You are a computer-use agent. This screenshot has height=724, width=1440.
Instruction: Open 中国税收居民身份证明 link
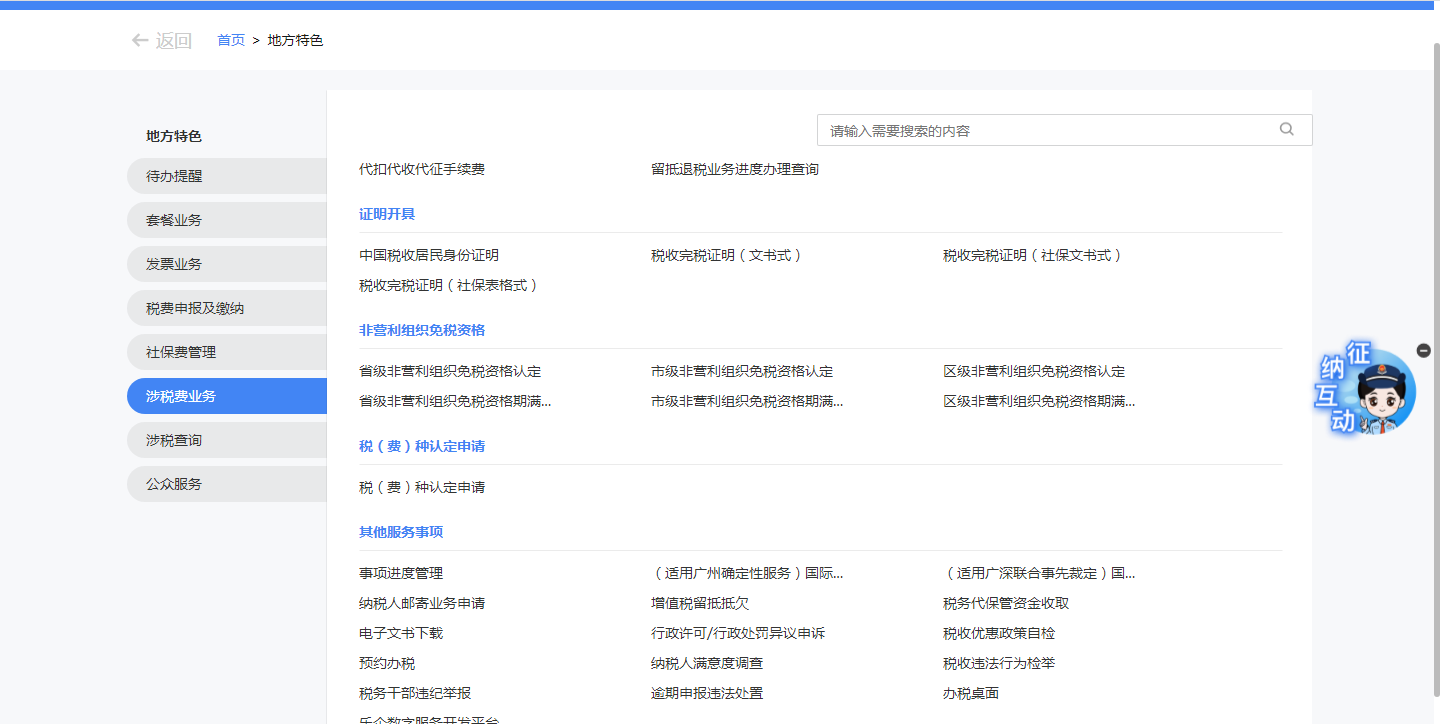point(429,255)
